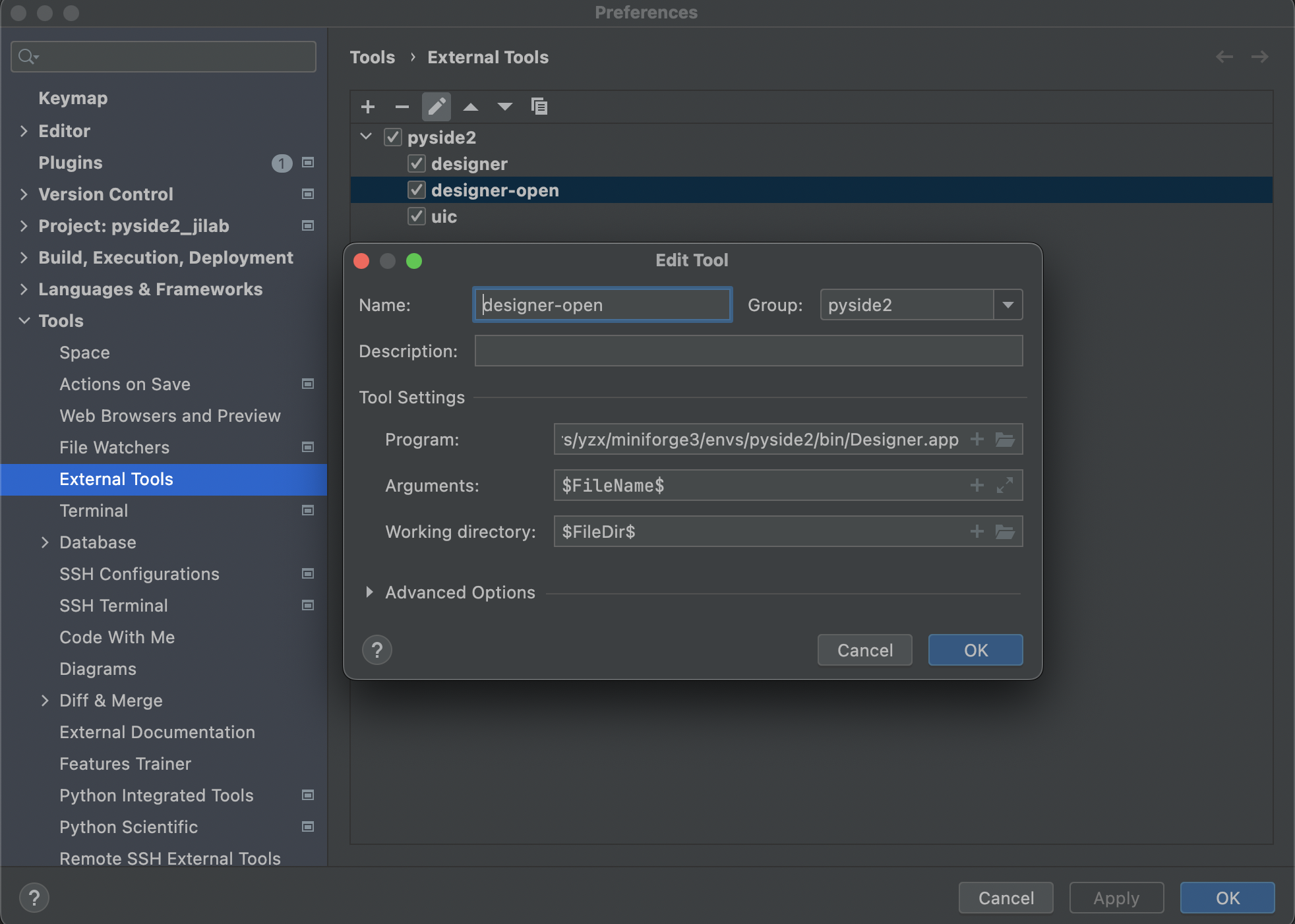
Task: Expand the pyside2 group tree item
Action: (x=367, y=137)
